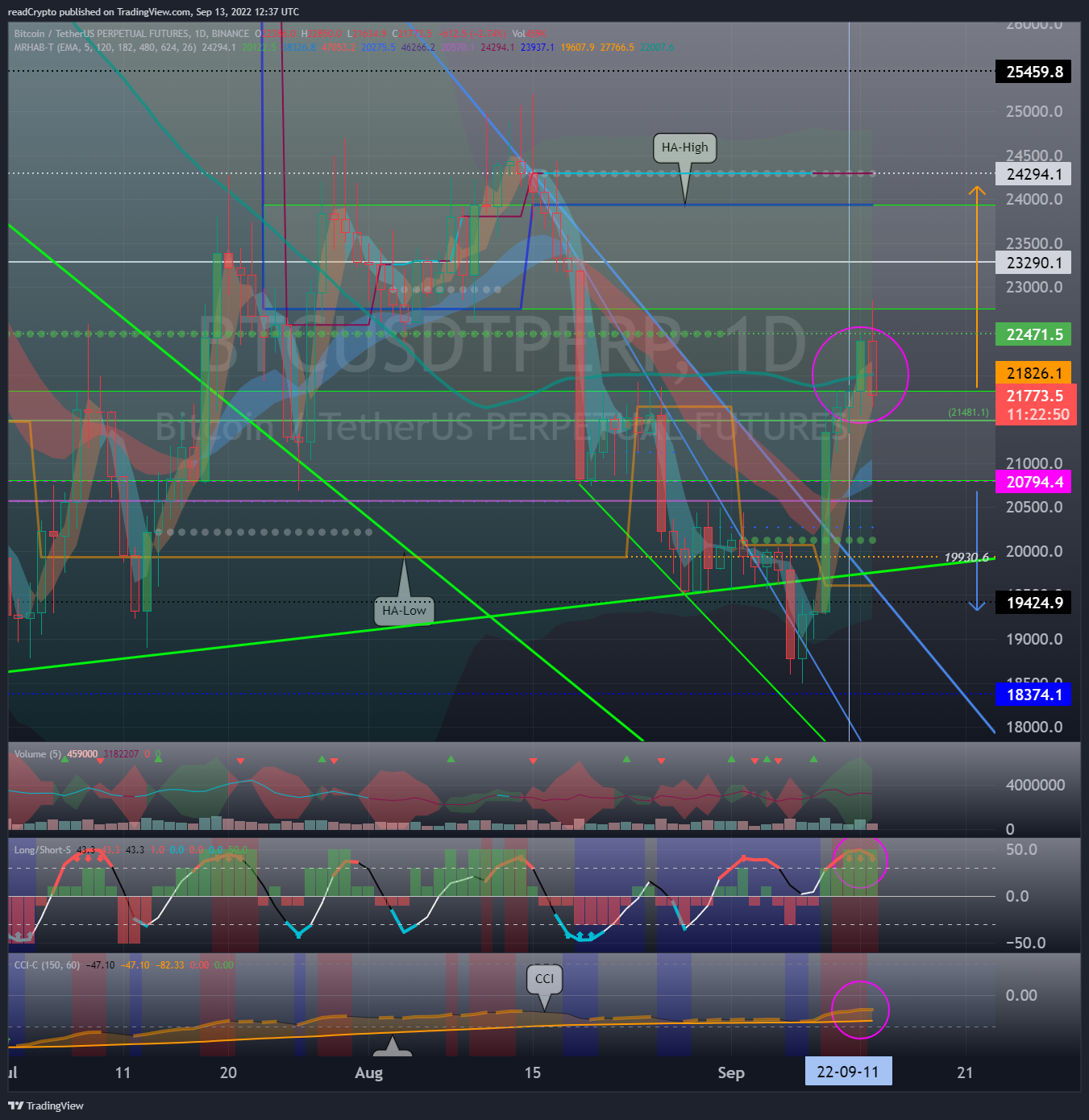
Task: Select the 19424.9 black price label
Action: [x=1034, y=603]
